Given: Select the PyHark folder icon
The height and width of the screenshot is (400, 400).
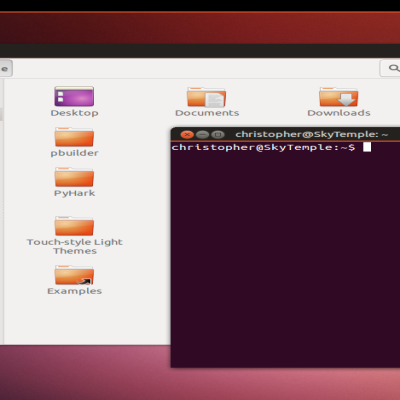Looking at the screenshot, I should coord(74,177).
